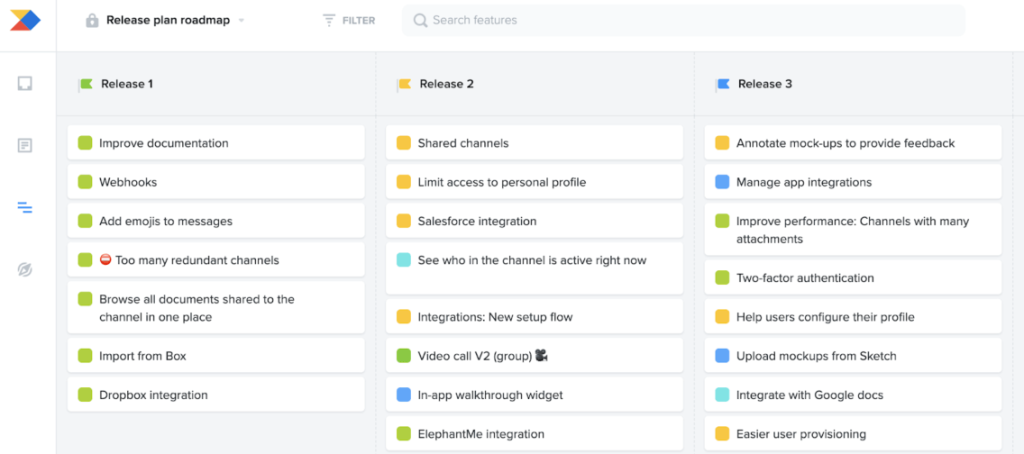Screen dimensions: 1024x454
Task: Open the Salesforce integration feature card
Action: point(534,221)
